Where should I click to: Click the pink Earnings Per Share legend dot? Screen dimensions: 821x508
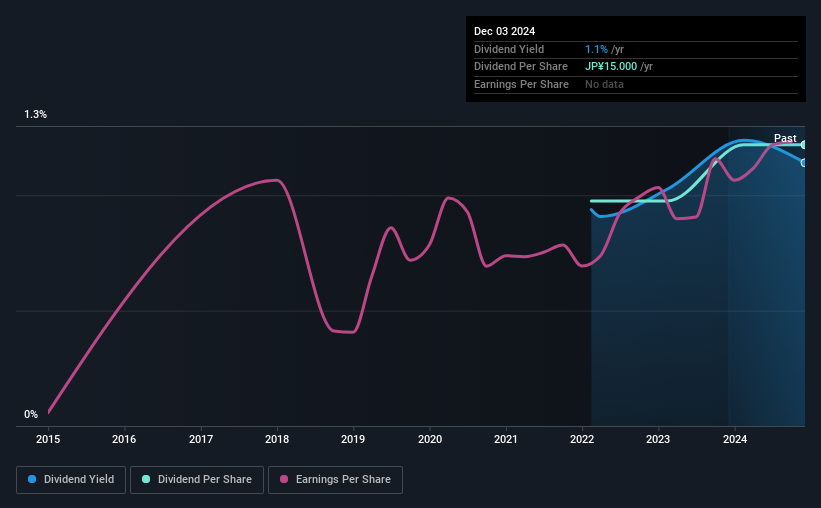click(x=284, y=479)
